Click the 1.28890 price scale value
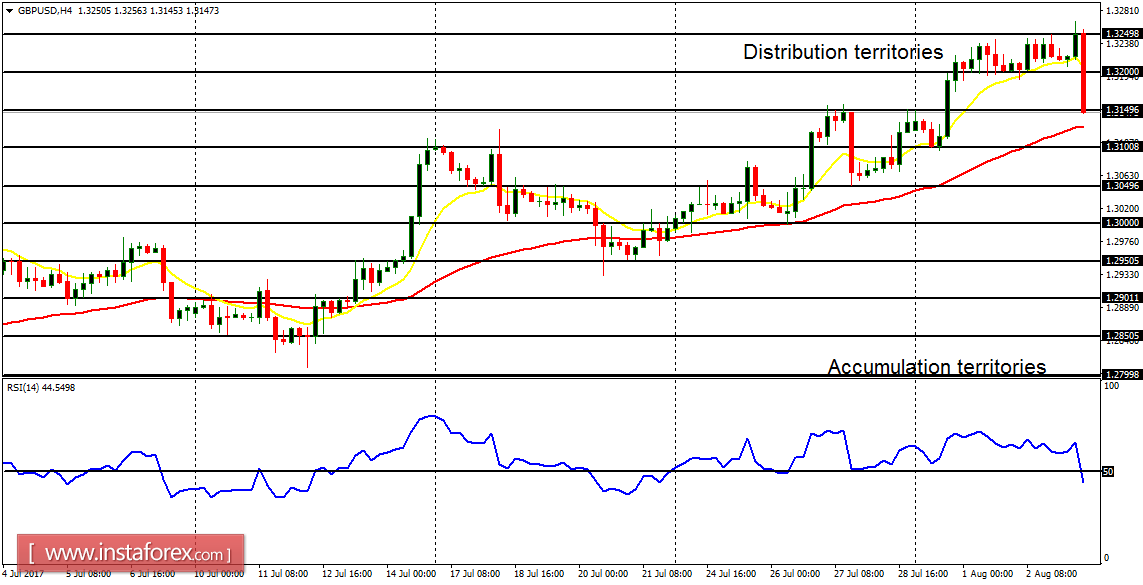This screenshot has width=1143, height=585. [1121, 308]
